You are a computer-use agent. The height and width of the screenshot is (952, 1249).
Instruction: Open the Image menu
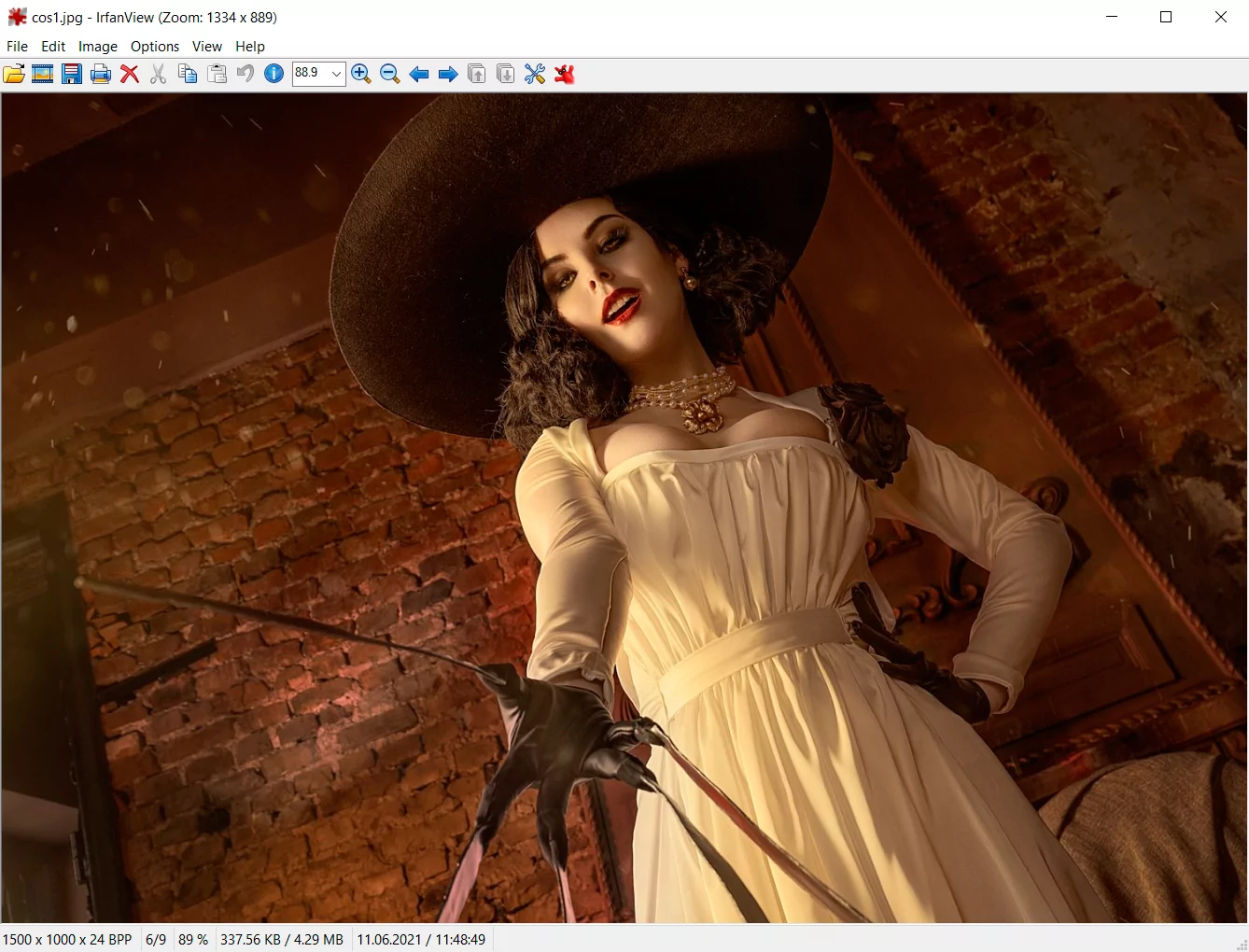coord(98,47)
